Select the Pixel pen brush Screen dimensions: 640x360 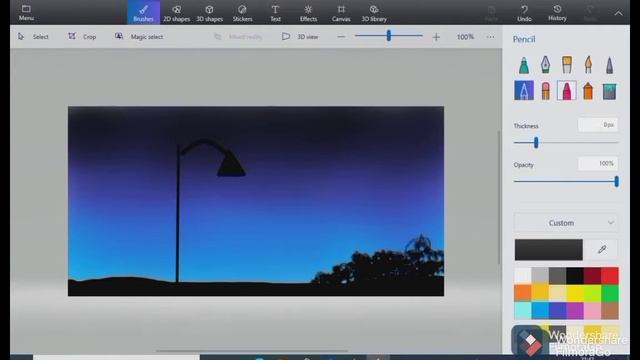pyautogui.click(x=609, y=64)
